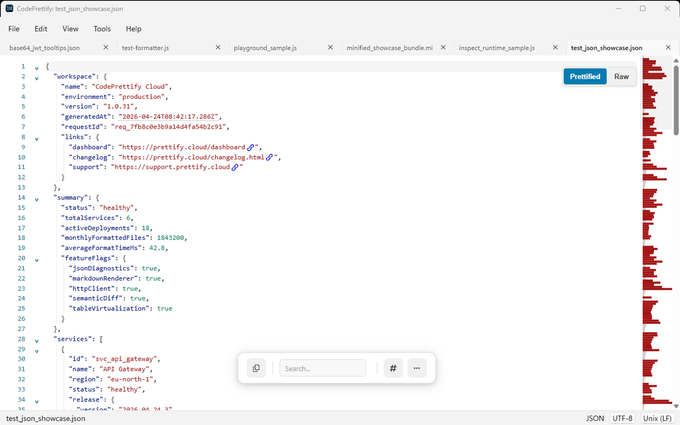The height and width of the screenshot is (425, 680).
Task: Click the "1.0.31" version value
Action: (x=118, y=107)
